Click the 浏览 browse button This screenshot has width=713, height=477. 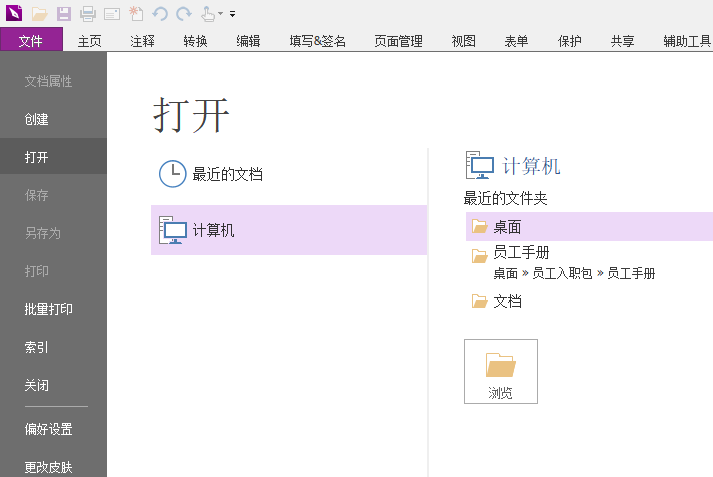click(x=501, y=371)
